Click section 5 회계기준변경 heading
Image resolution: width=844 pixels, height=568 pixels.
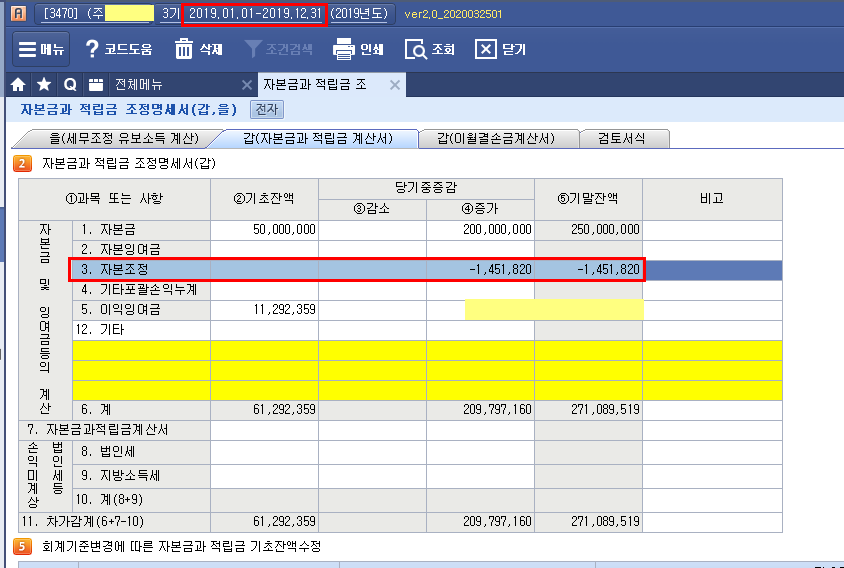point(181,547)
